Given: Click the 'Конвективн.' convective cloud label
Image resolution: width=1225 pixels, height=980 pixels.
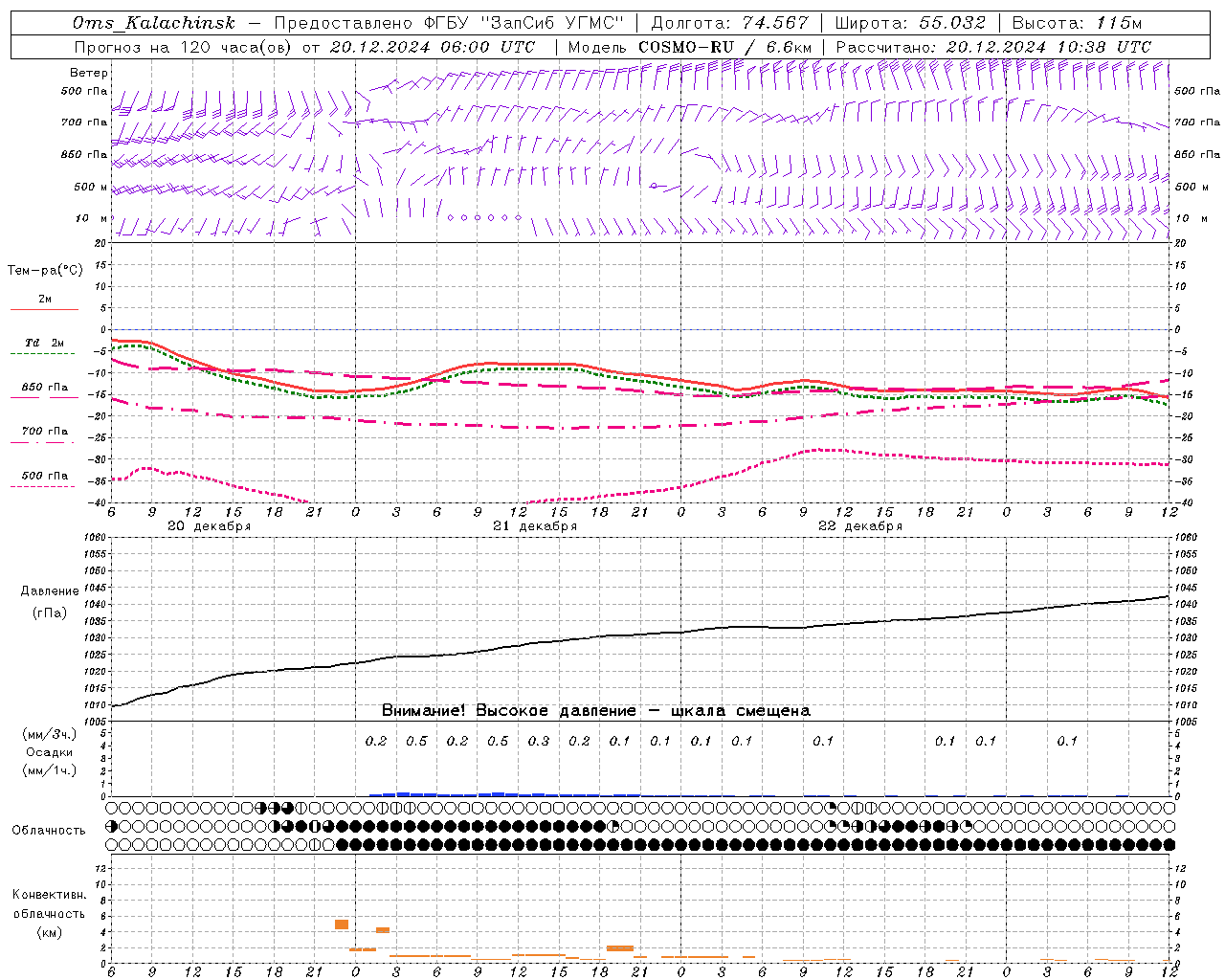Looking at the screenshot, I should point(49,895).
